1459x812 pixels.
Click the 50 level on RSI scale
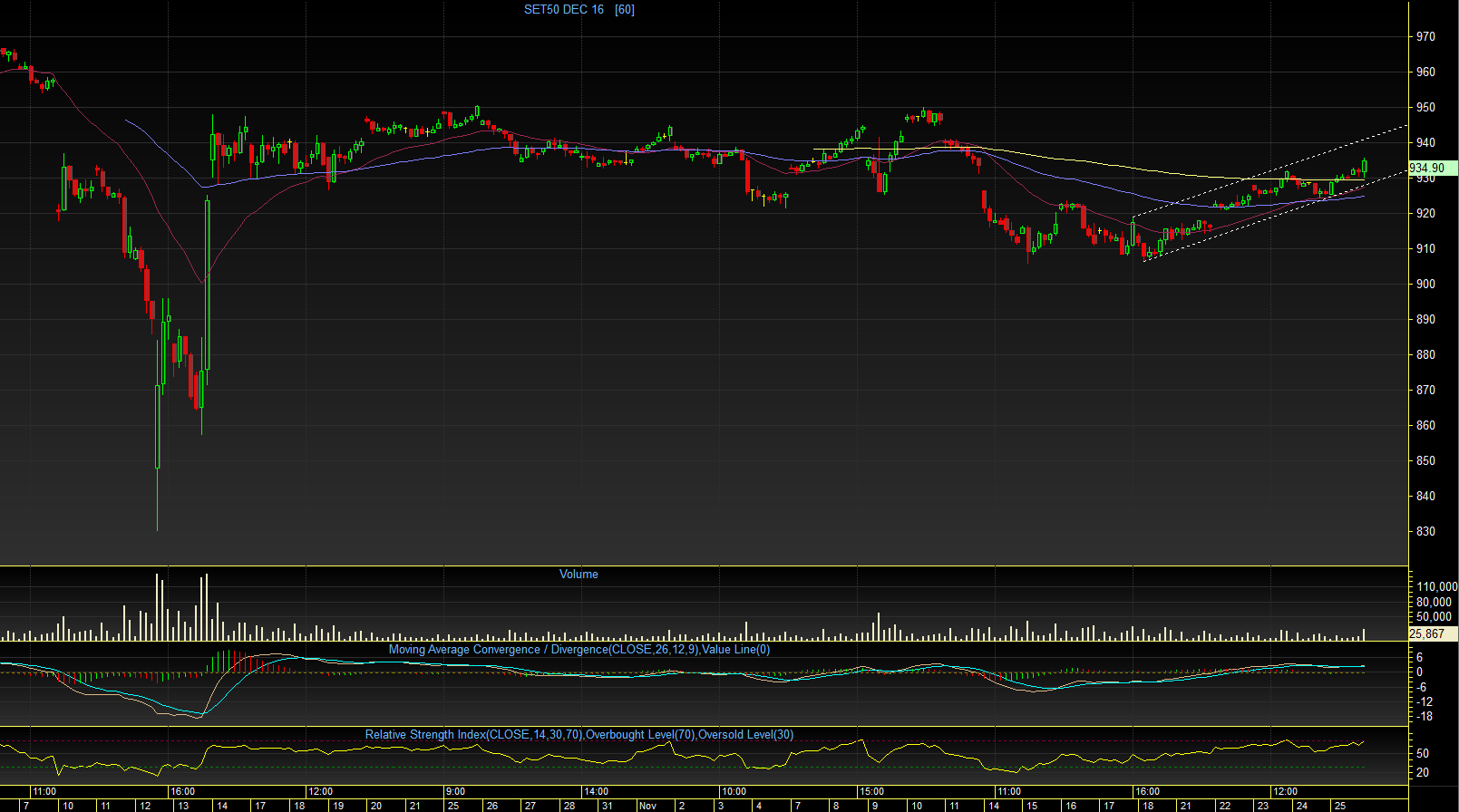1423,754
